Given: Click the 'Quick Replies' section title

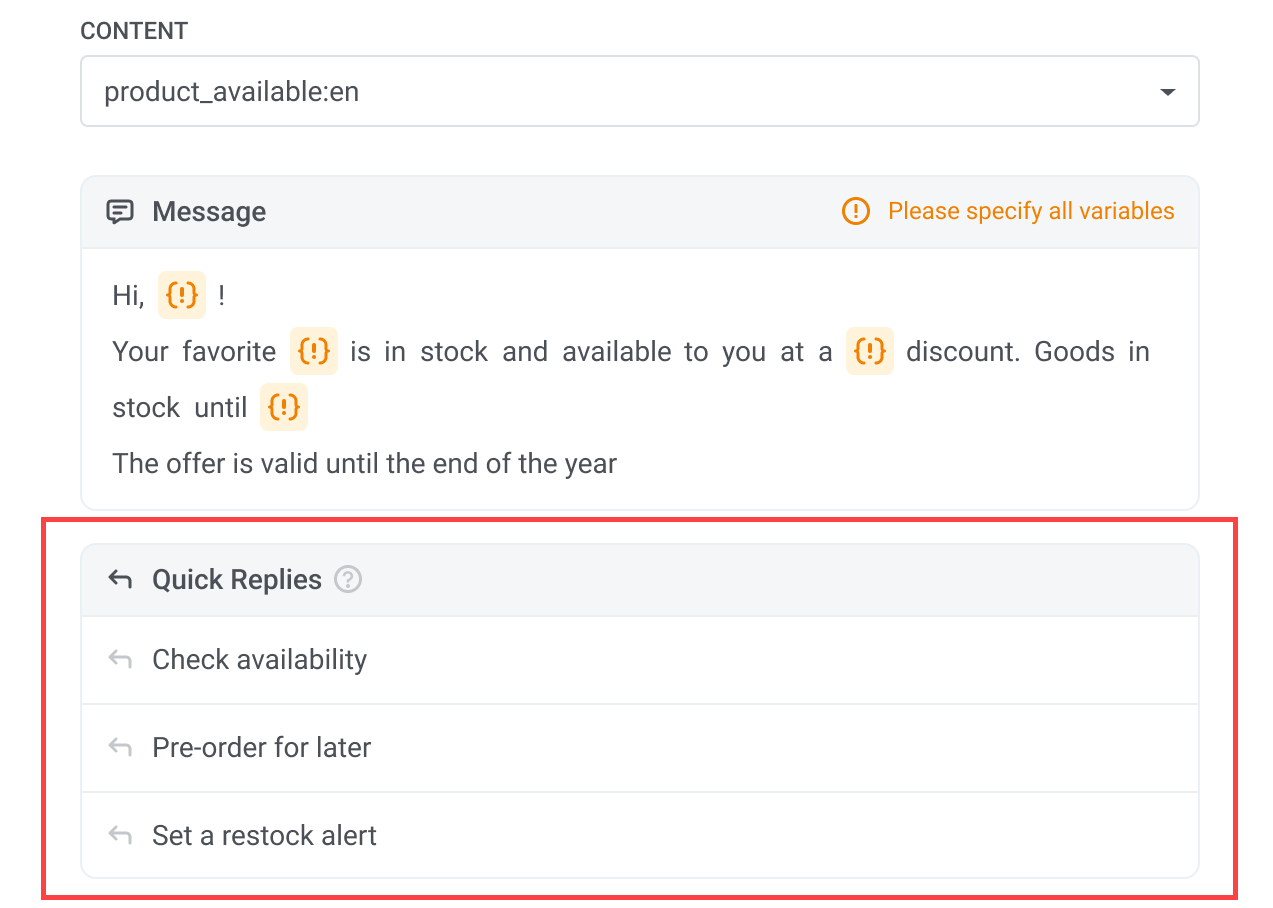Looking at the screenshot, I should pyautogui.click(x=237, y=580).
